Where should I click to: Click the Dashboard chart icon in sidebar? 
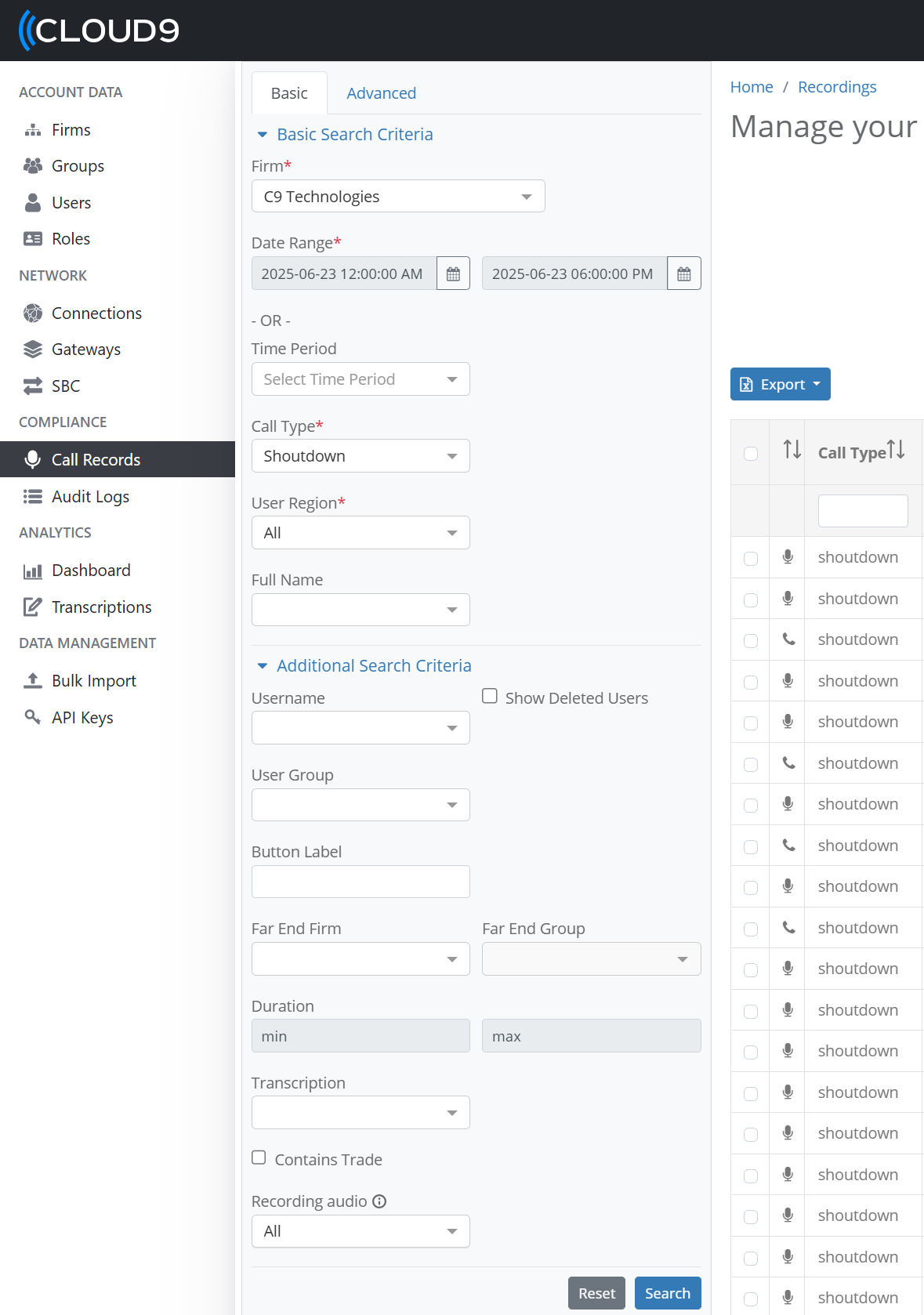pos(33,571)
